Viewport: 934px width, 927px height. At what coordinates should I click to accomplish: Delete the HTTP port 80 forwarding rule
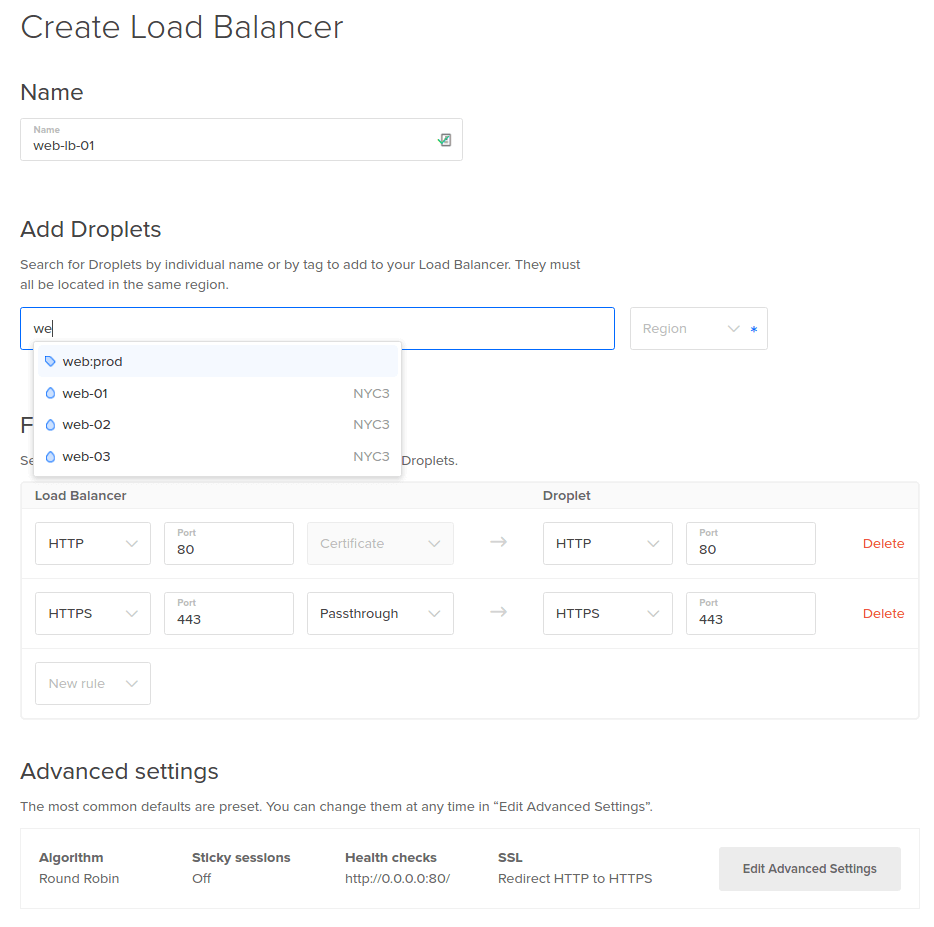tap(883, 543)
